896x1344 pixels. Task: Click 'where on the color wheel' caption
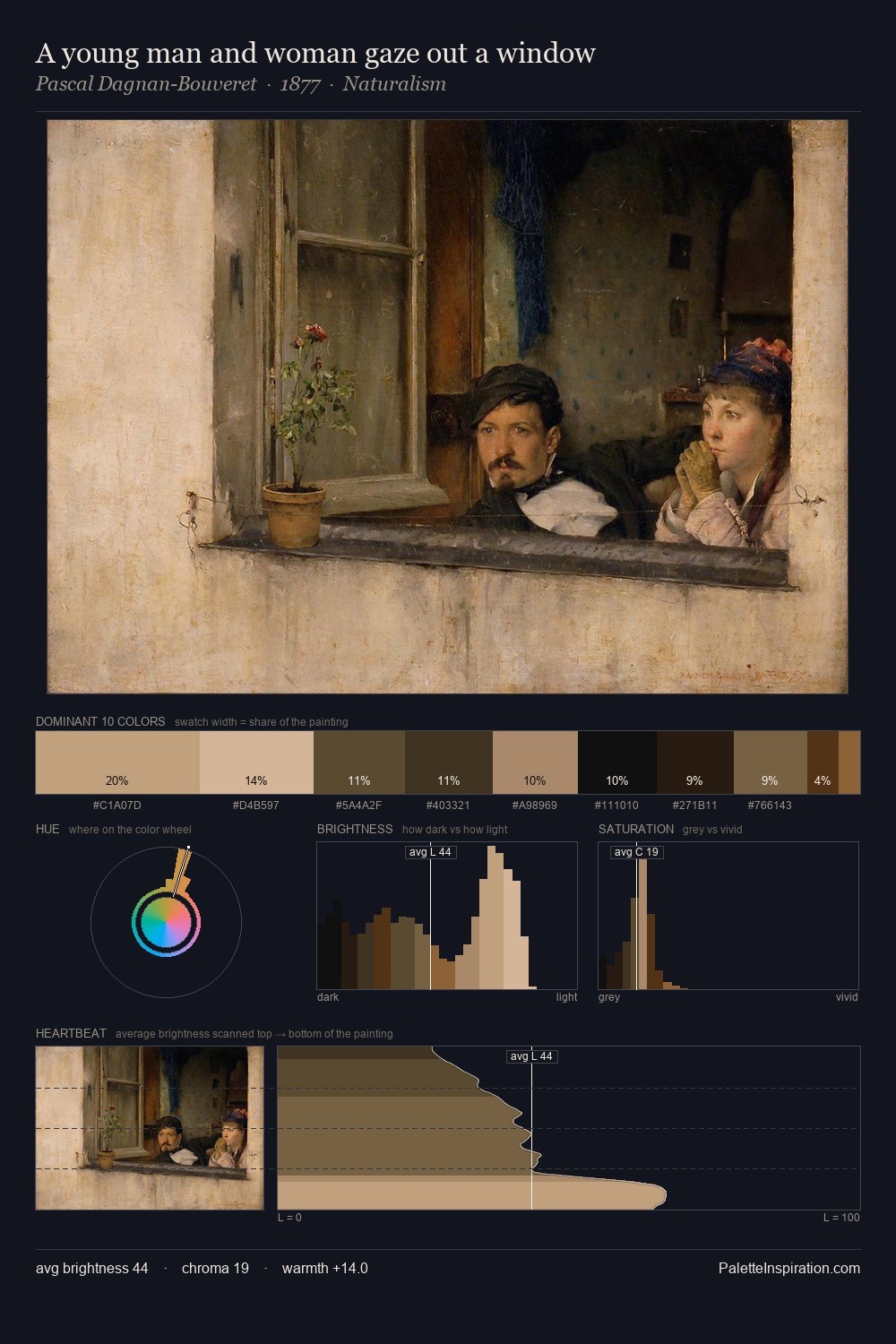coord(130,830)
